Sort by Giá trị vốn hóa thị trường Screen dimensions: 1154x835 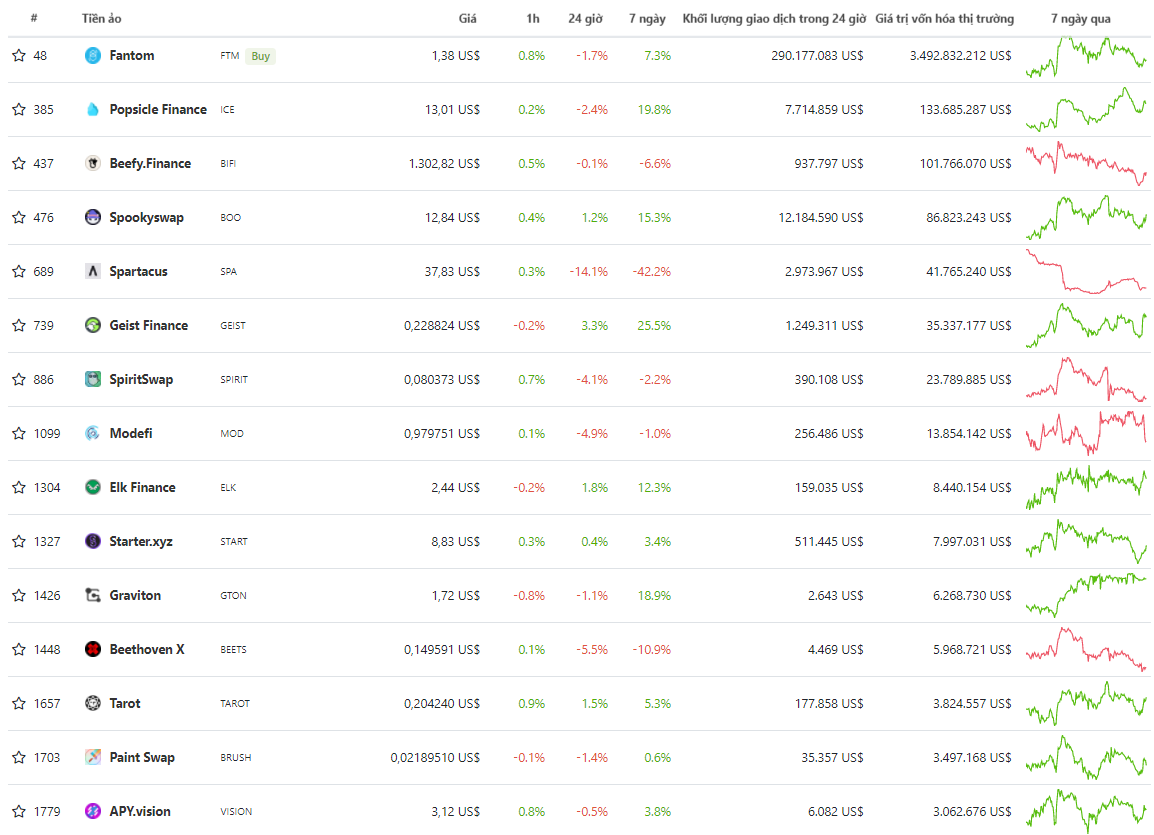click(943, 19)
